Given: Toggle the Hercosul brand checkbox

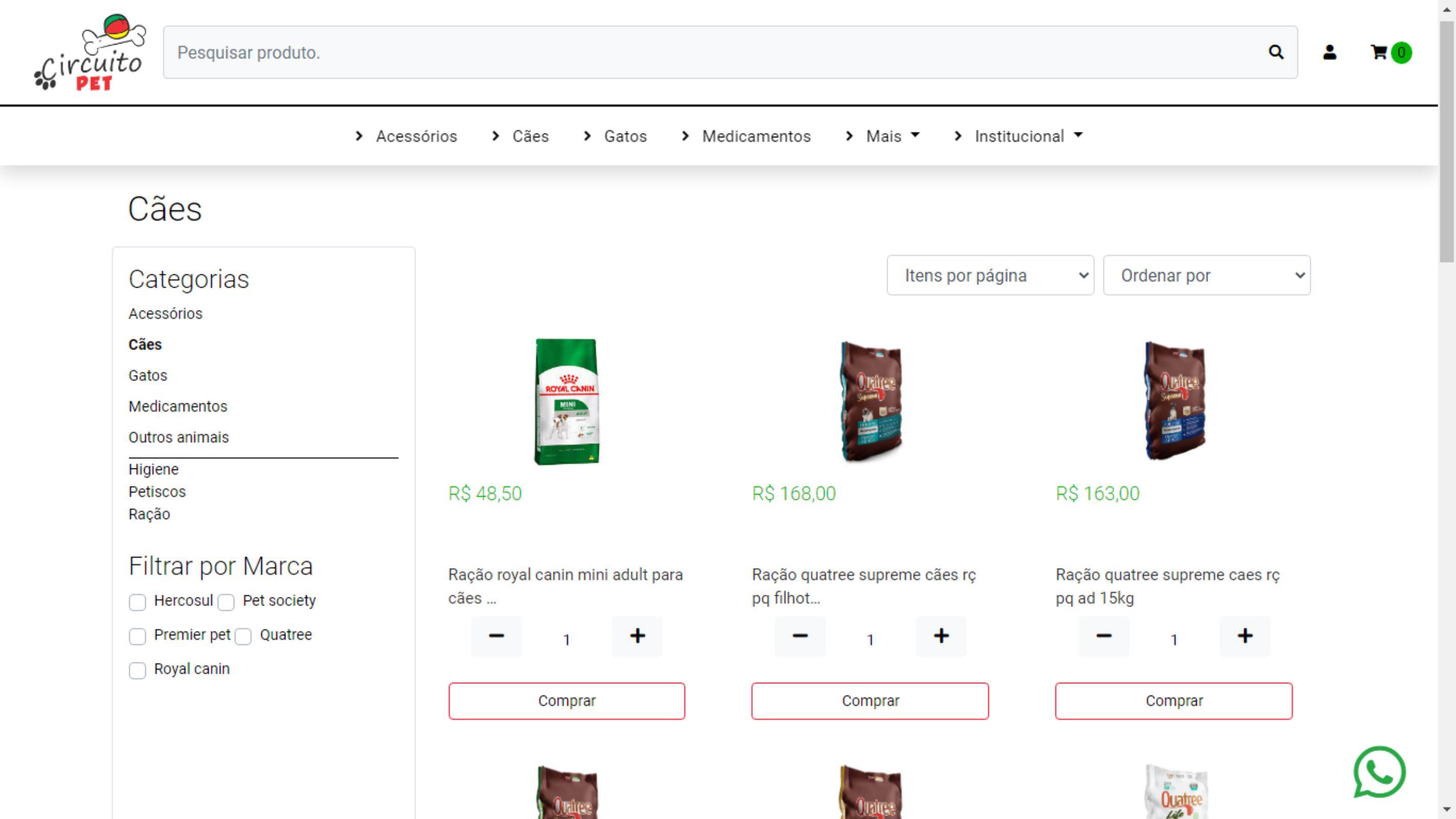Looking at the screenshot, I should pos(137,602).
